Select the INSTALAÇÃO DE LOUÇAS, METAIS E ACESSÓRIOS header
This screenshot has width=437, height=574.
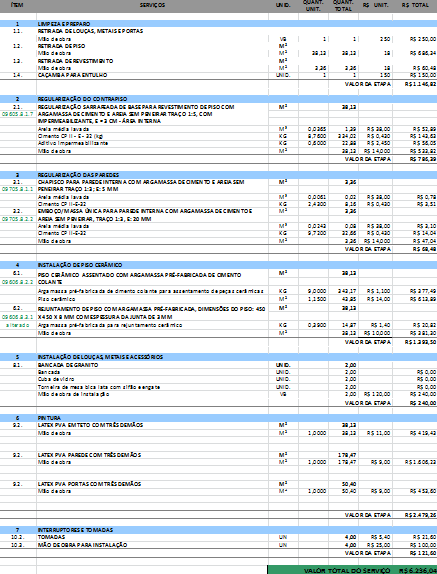(x=218, y=357)
